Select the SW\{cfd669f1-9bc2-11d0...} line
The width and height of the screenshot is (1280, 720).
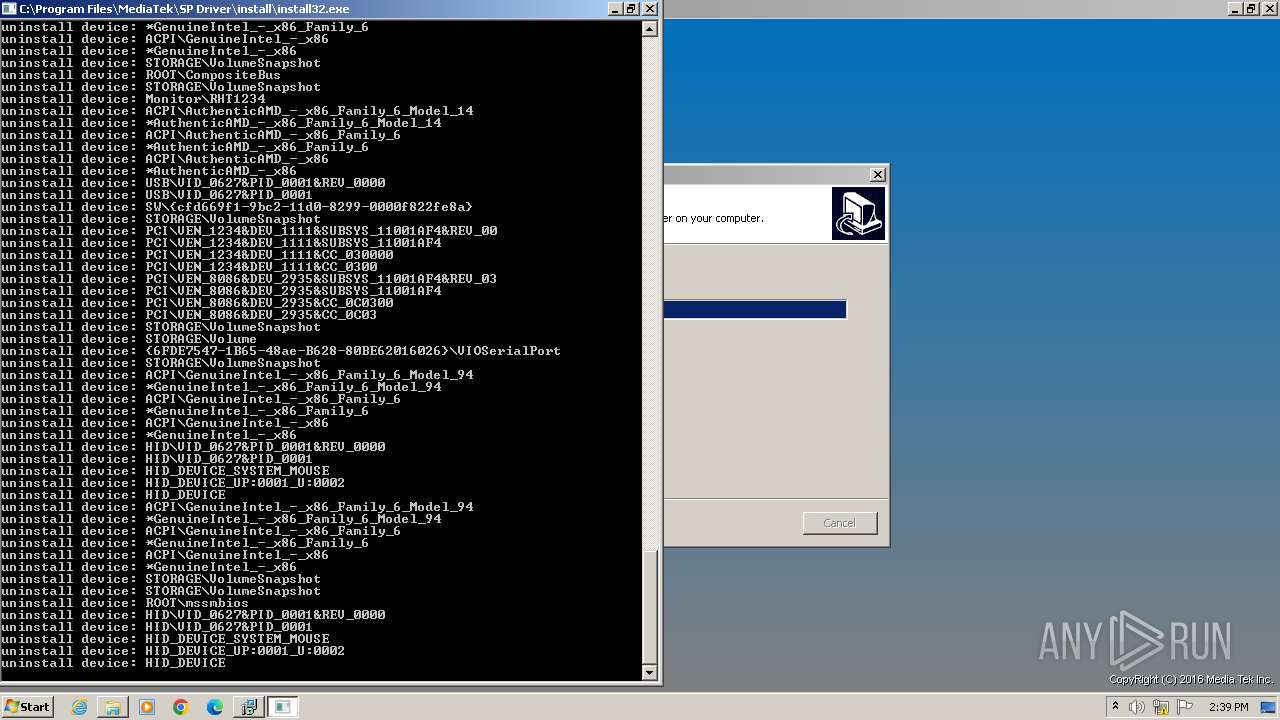click(x=237, y=207)
